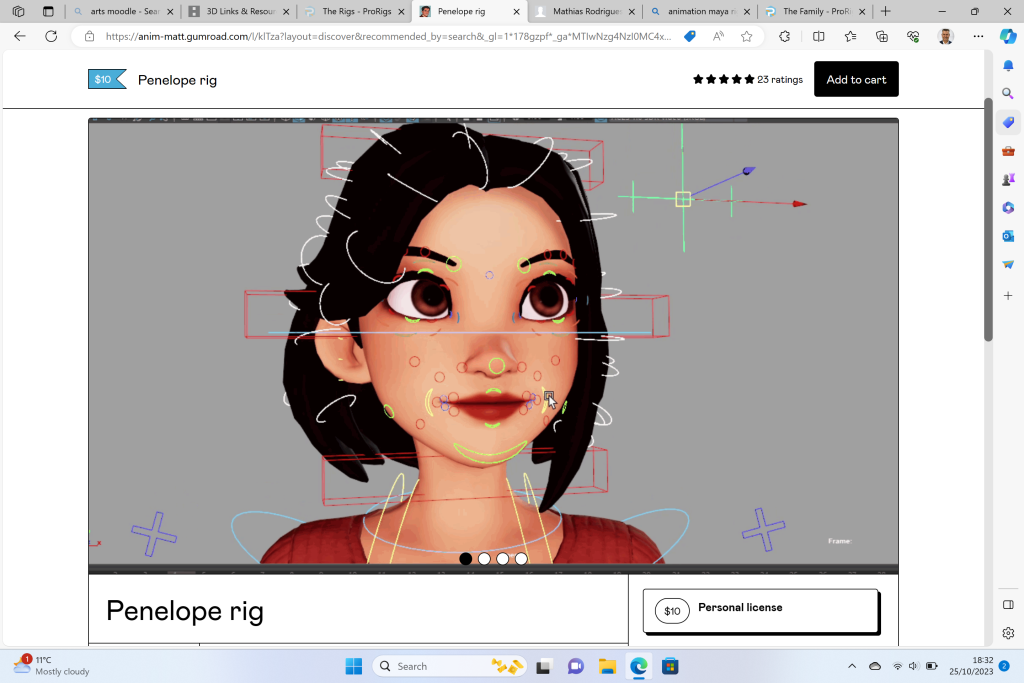Image resolution: width=1024 pixels, height=683 pixels.
Task: Refresh the current page
Action: pyautogui.click(x=51, y=37)
